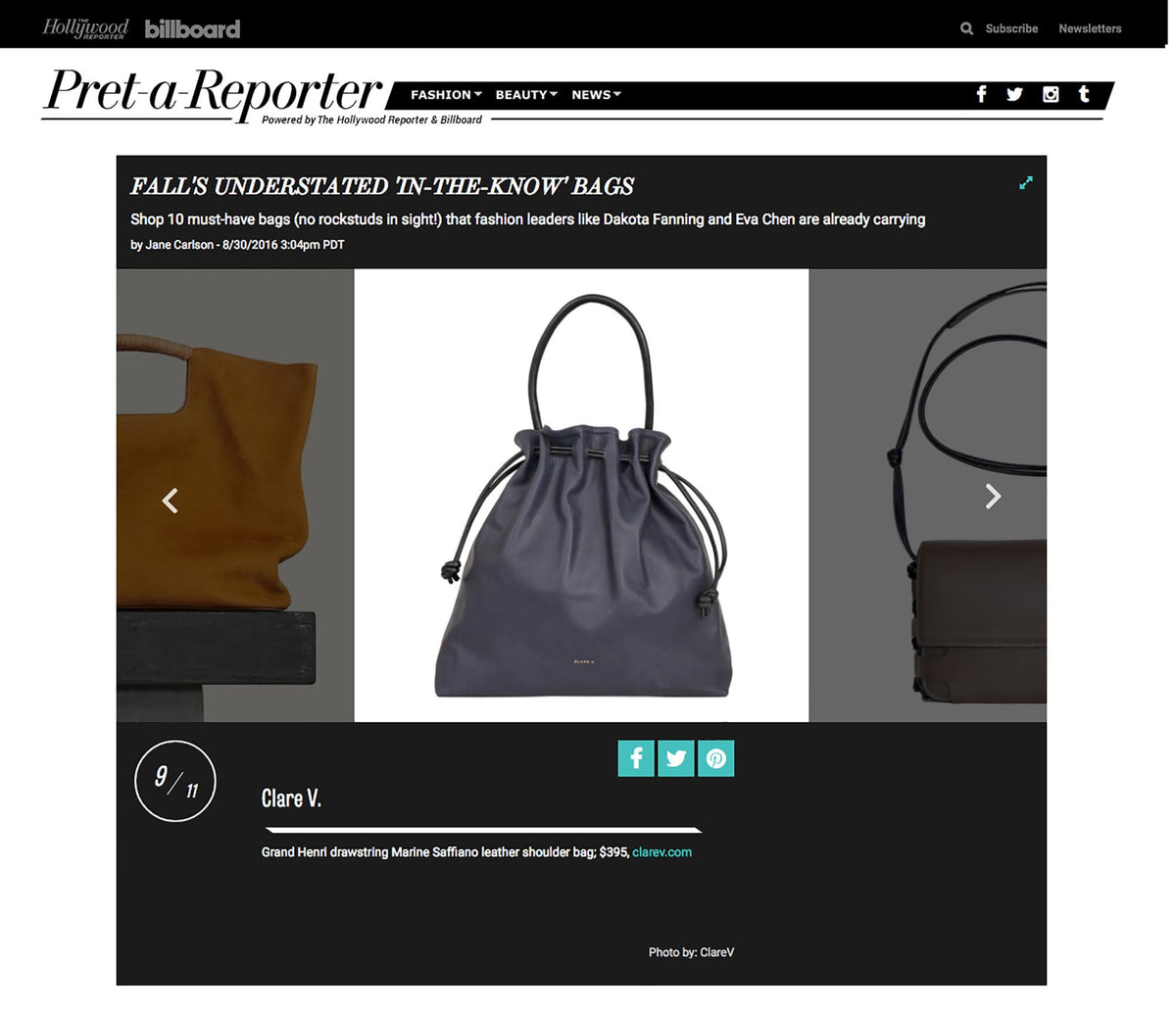The width and height of the screenshot is (1176, 1011).
Task: Expand the Fashion dropdown menu
Action: tap(446, 95)
